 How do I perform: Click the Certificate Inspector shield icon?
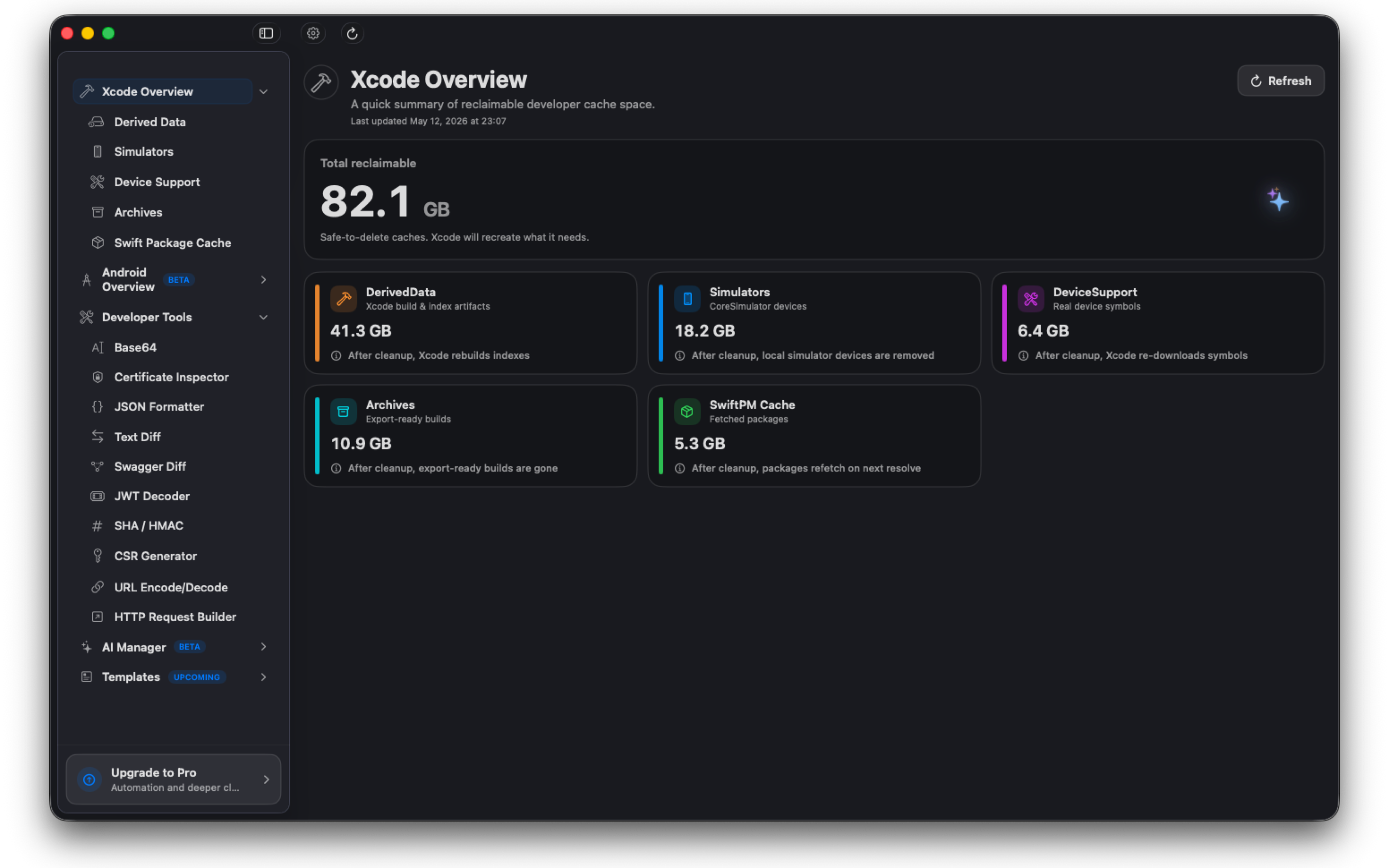97,377
